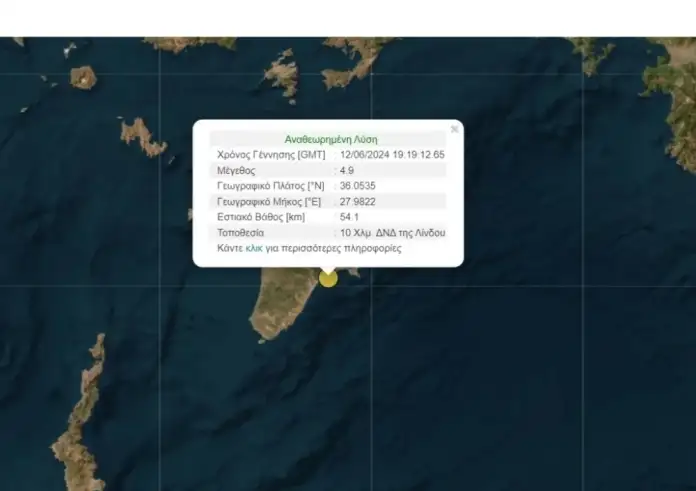Open the 'κλικ' link for more information

[x=254, y=248]
